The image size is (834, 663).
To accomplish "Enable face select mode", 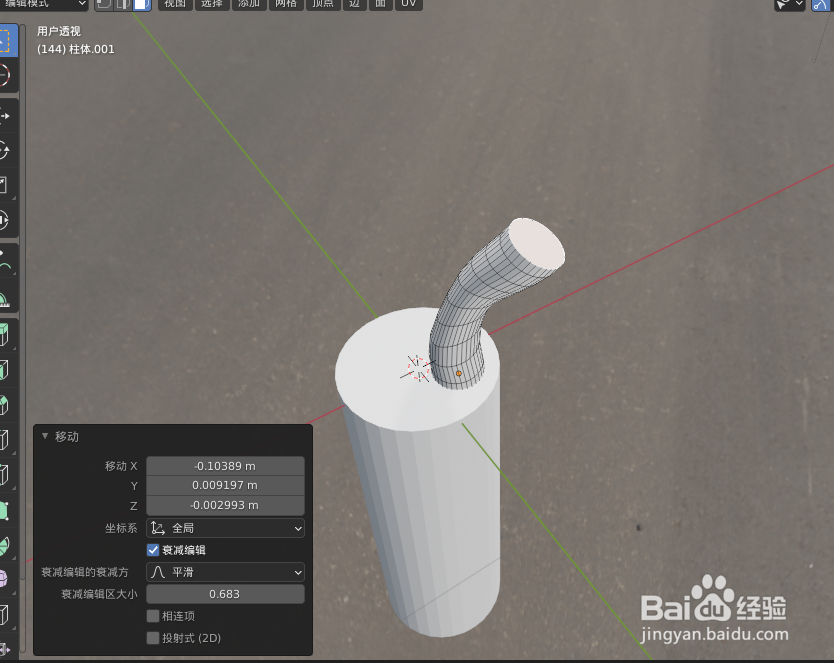I will (x=140, y=5).
